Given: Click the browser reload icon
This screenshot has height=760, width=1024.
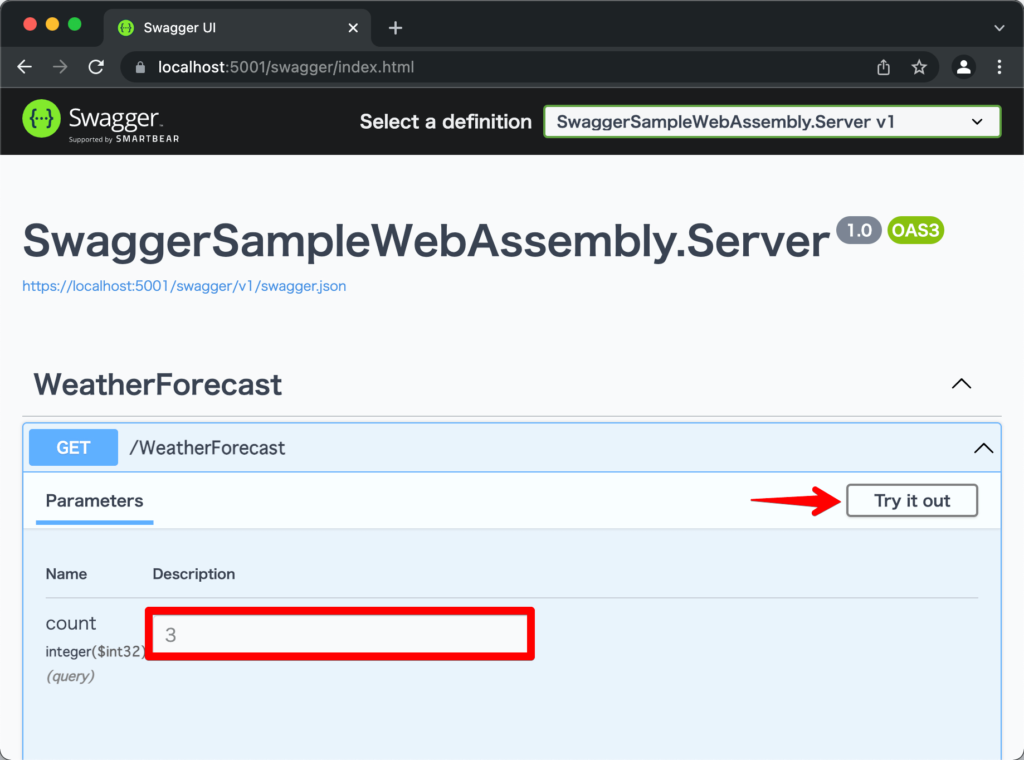Looking at the screenshot, I should [96, 67].
